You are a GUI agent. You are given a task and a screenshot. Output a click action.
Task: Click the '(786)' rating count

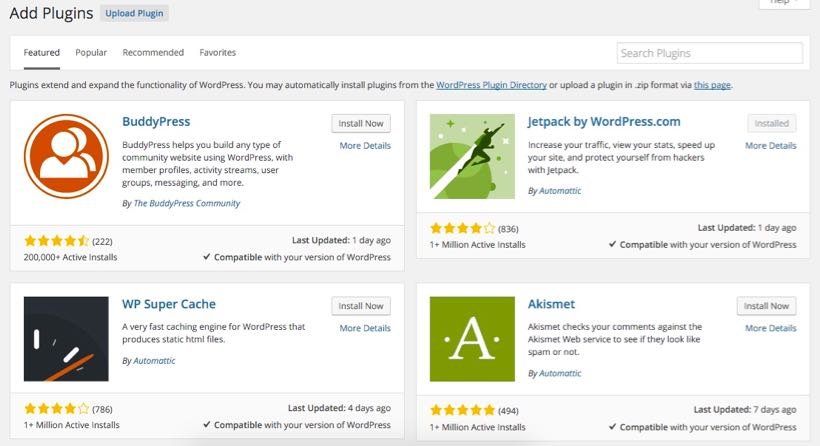[102, 409]
